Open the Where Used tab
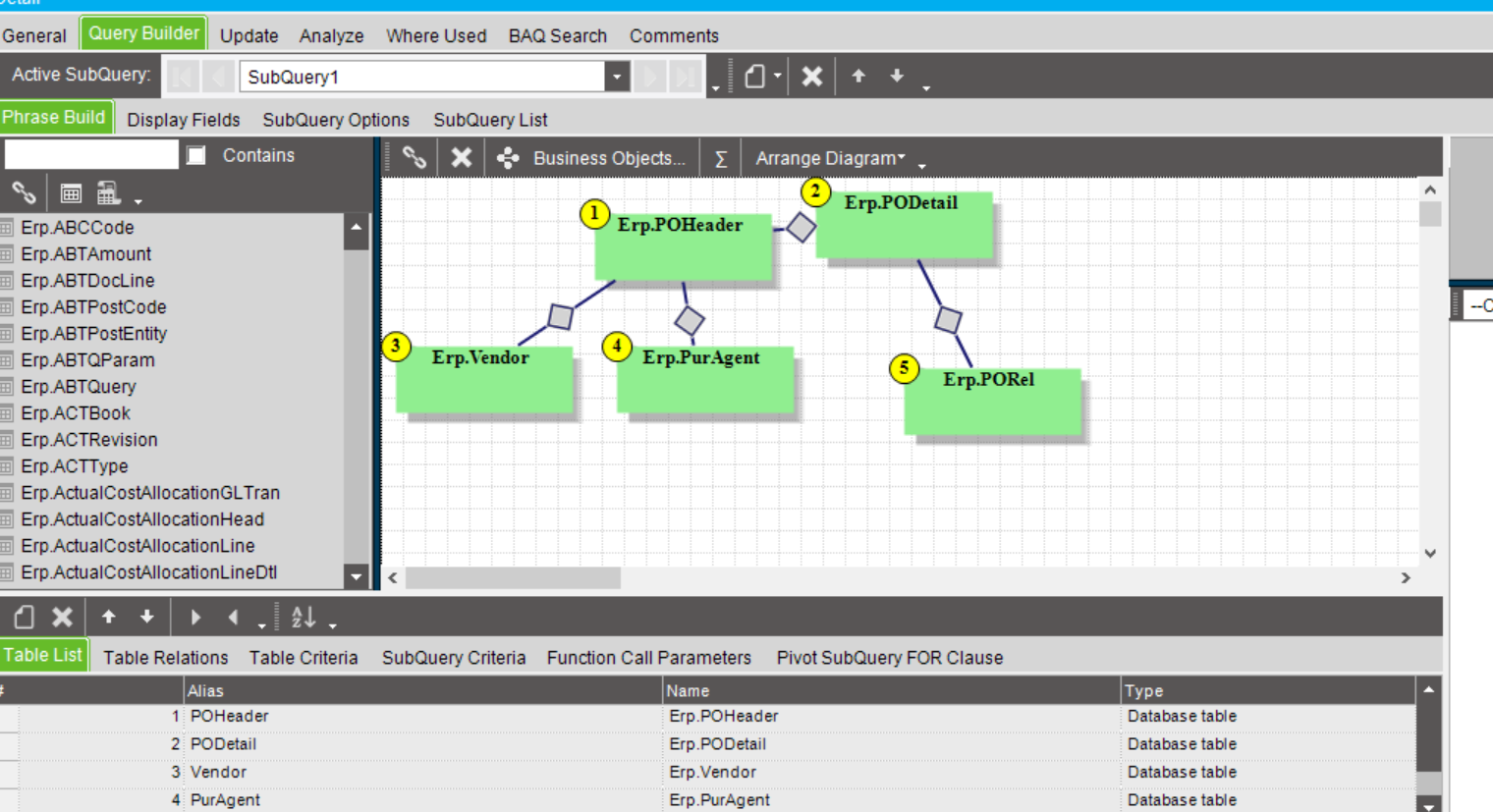1493x812 pixels. tap(436, 36)
